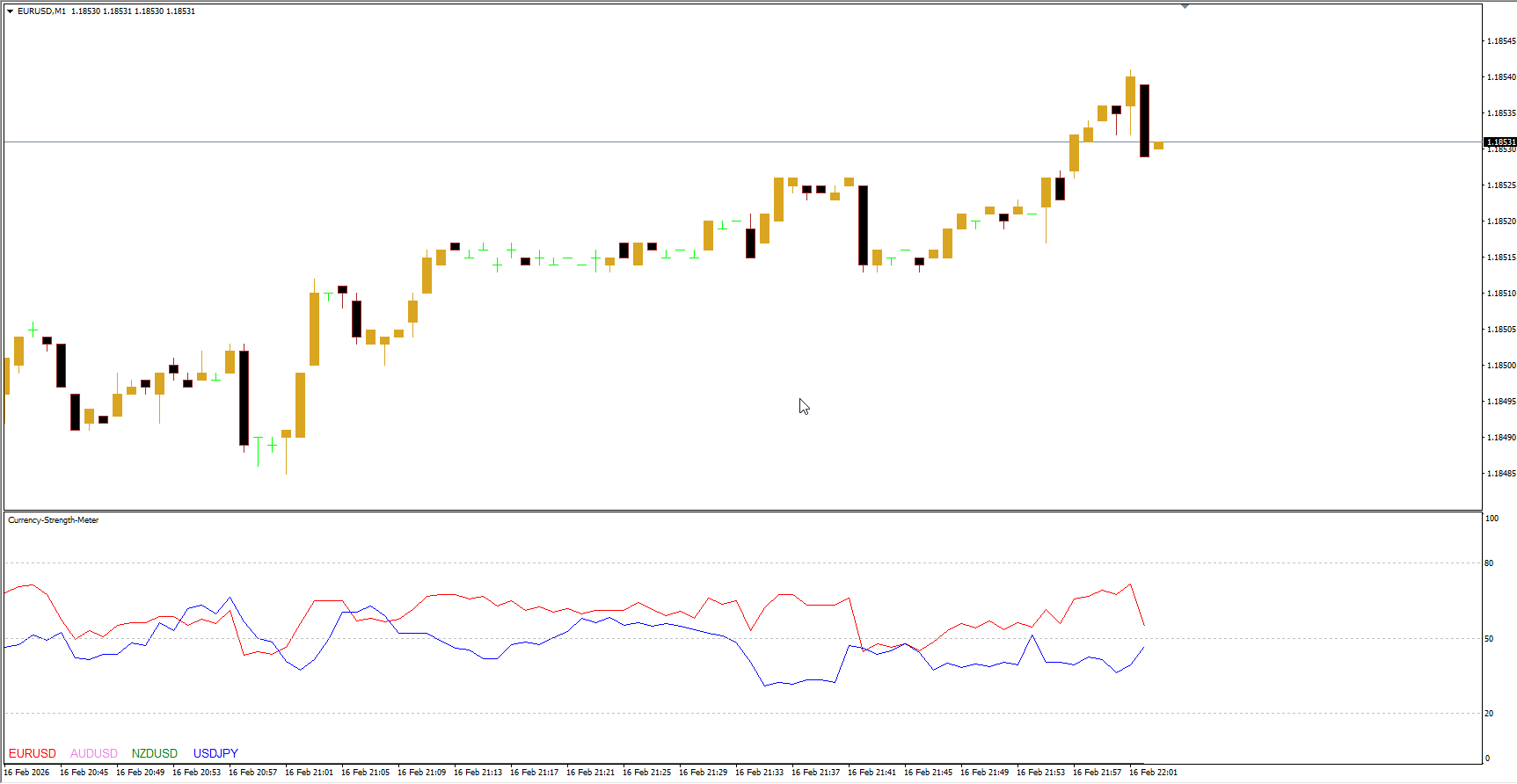Click the NZDUSD legend label
The image size is (1517, 784).
[155, 753]
